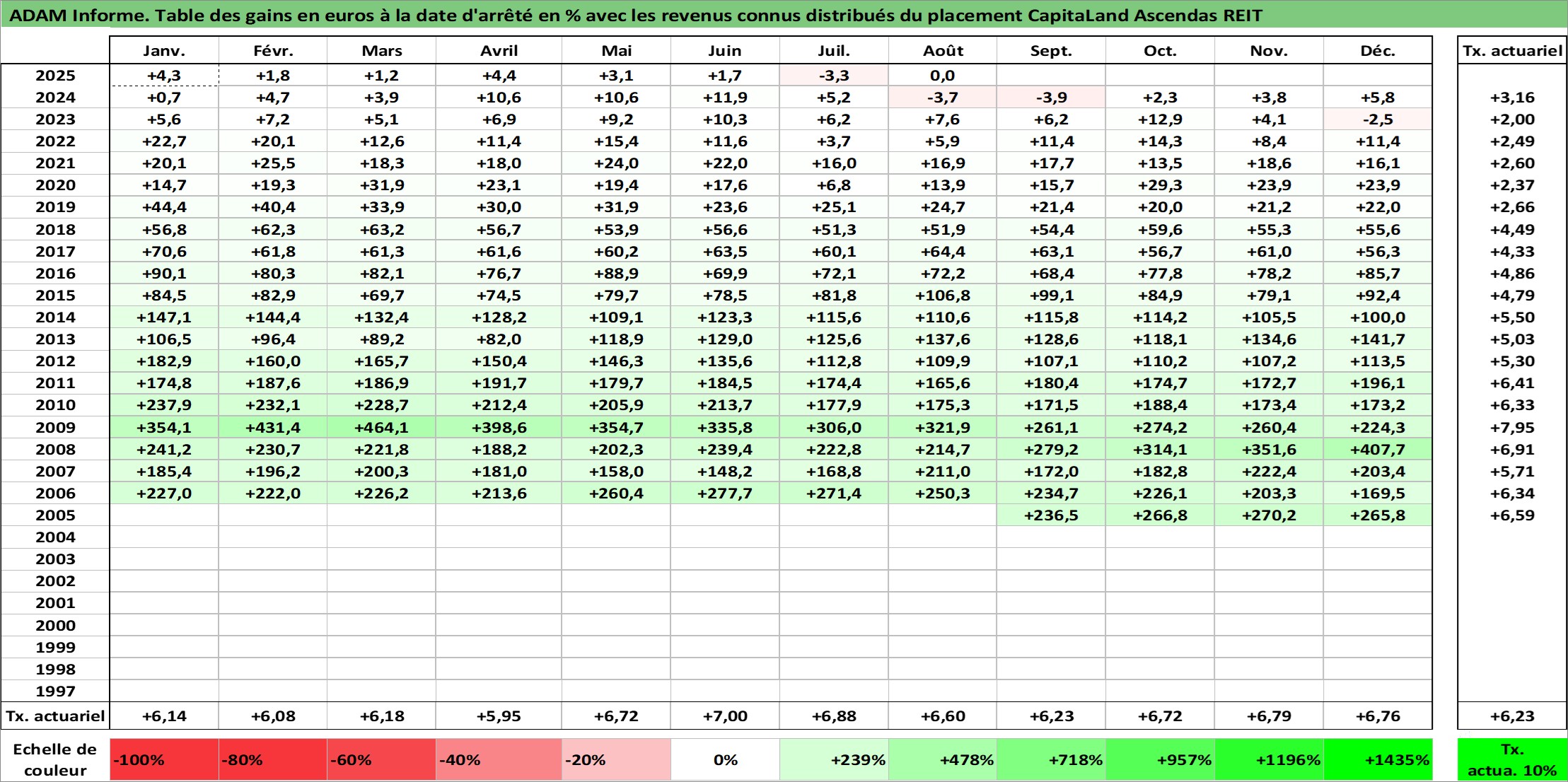Select the September 2005 value +236,5

click(1052, 515)
